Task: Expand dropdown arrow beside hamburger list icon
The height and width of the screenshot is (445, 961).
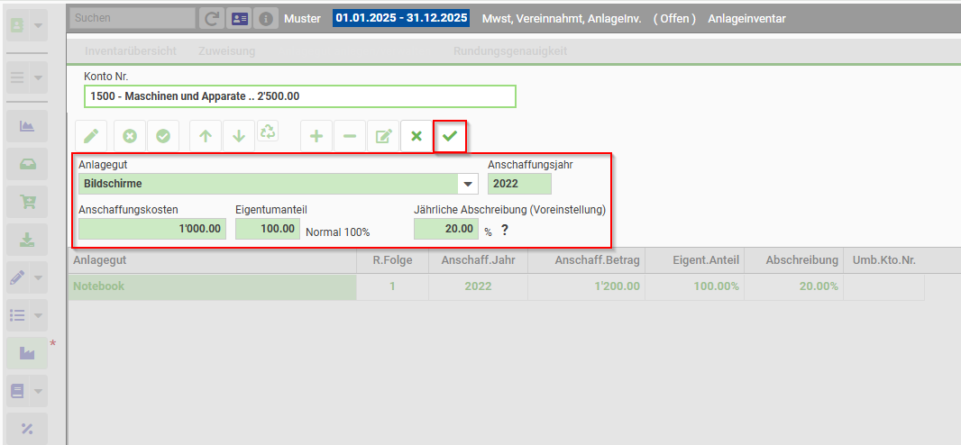Action: click(38, 77)
